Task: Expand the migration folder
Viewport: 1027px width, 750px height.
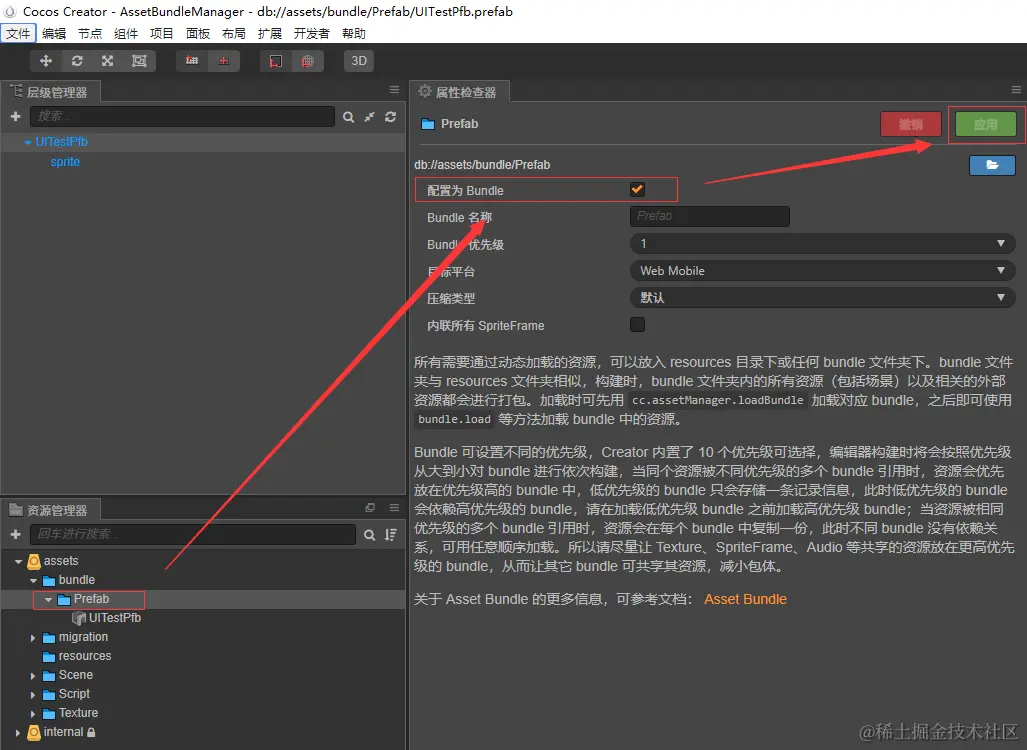Action: 33,637
